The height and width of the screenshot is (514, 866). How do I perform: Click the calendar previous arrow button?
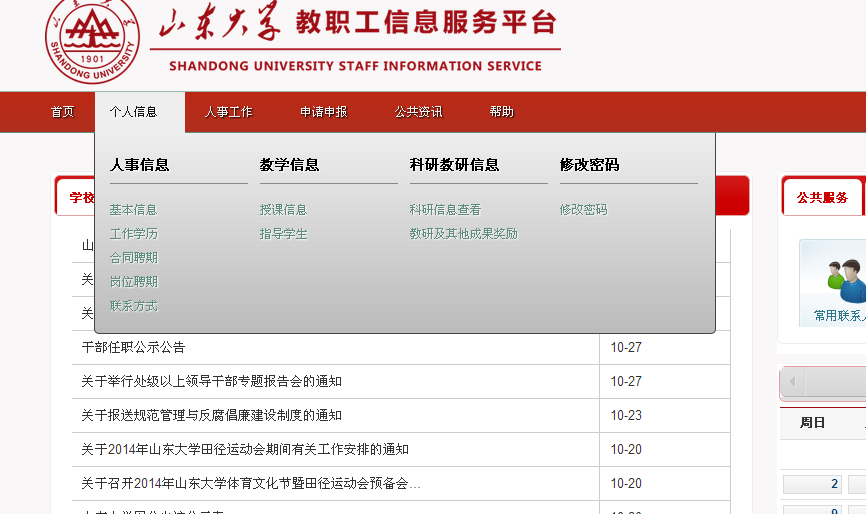pyautogui.click(x=792, y=382)
